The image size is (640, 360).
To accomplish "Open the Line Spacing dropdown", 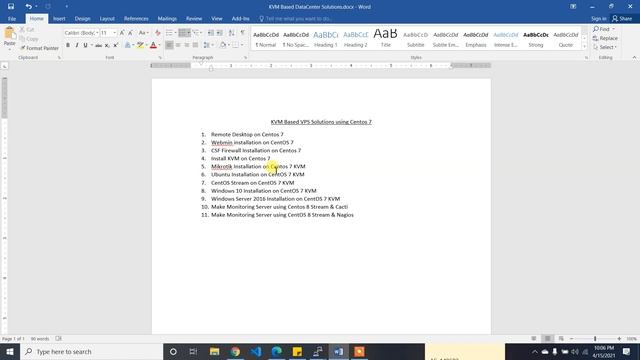I will [x=208, y=45].
